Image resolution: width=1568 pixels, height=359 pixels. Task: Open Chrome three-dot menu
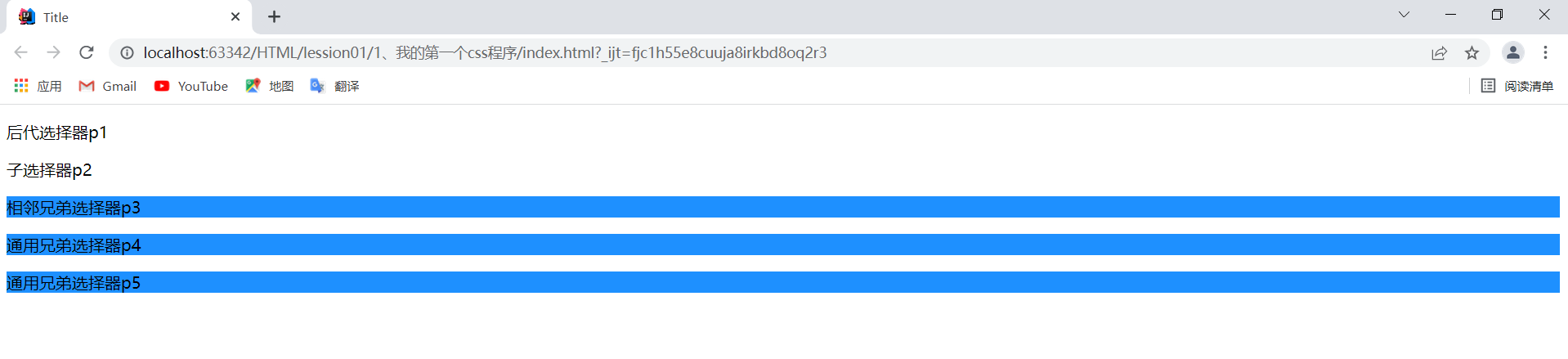pos(1545,52)
